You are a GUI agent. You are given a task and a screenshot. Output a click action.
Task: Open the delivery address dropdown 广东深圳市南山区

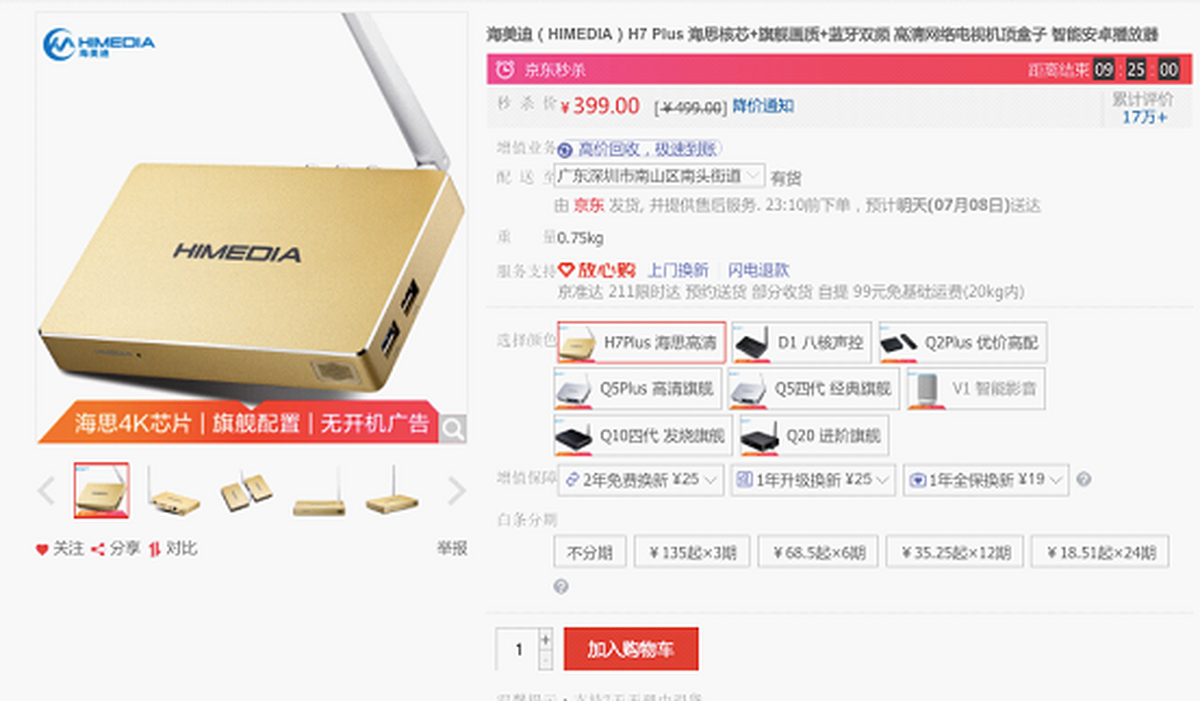[x=660, y=176]
